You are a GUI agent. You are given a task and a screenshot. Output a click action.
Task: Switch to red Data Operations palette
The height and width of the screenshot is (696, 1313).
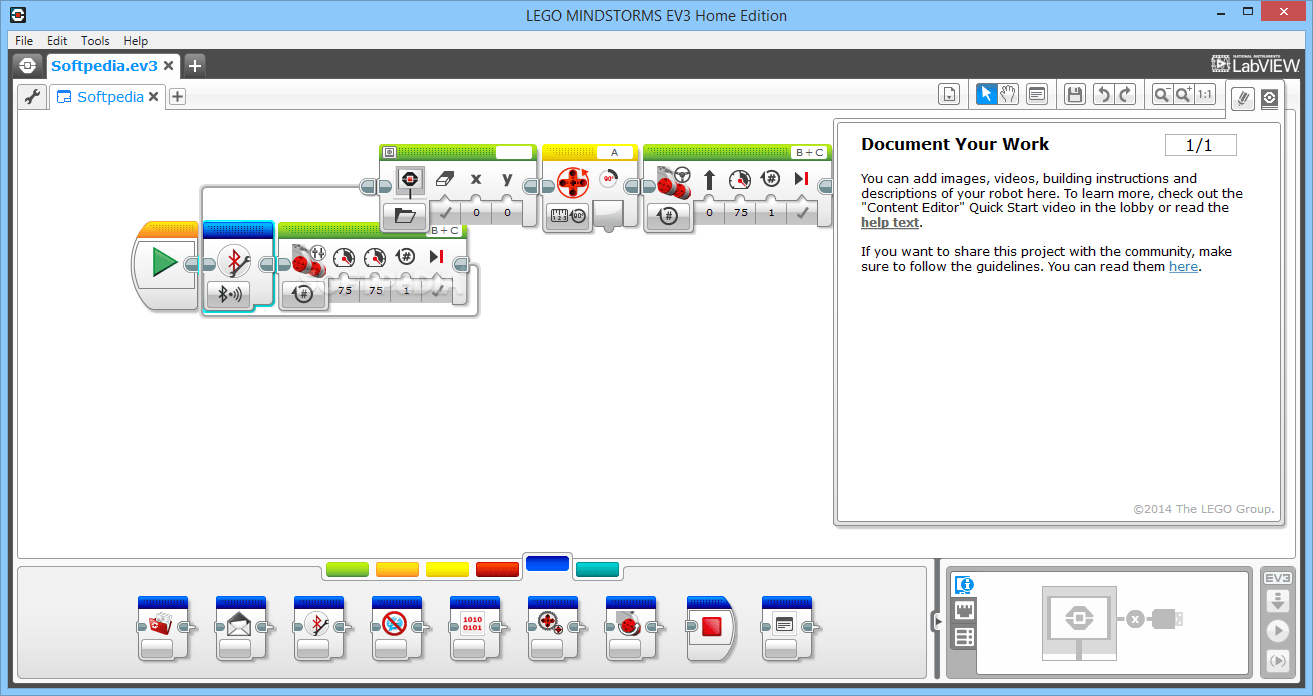coord(497,570)
